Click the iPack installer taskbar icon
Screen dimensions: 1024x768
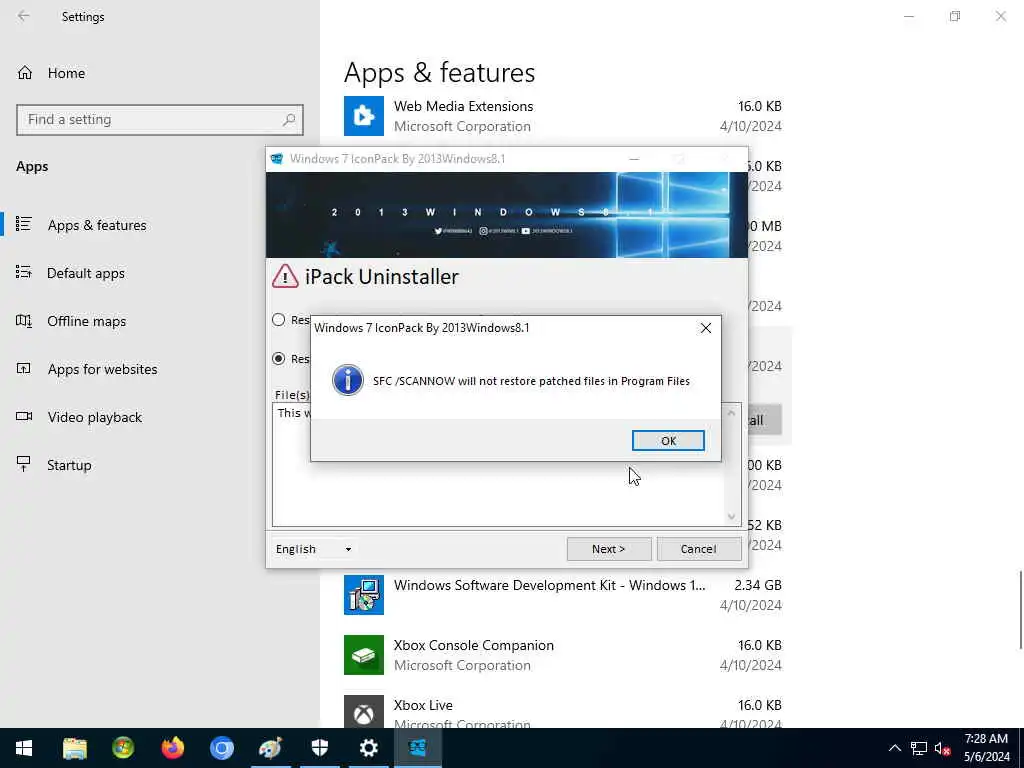tap(418, 748)
